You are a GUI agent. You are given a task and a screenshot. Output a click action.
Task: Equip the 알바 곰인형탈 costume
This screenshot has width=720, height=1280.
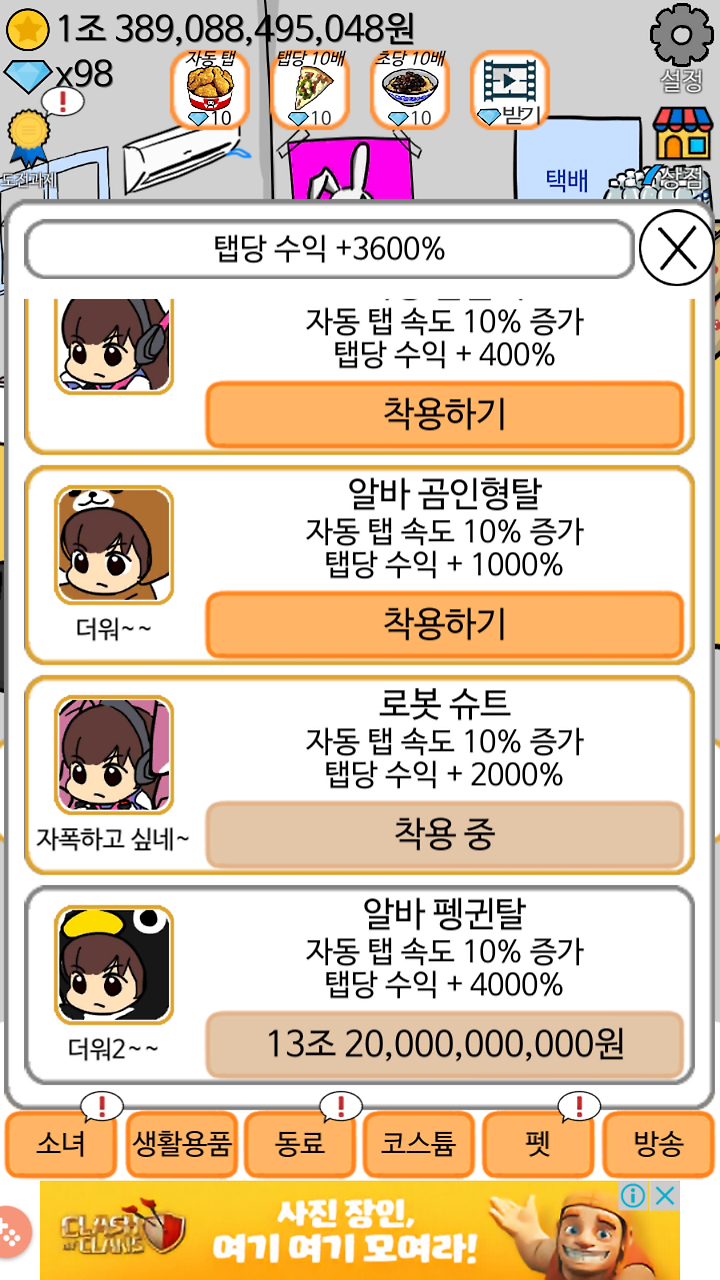tap(445, 624)
